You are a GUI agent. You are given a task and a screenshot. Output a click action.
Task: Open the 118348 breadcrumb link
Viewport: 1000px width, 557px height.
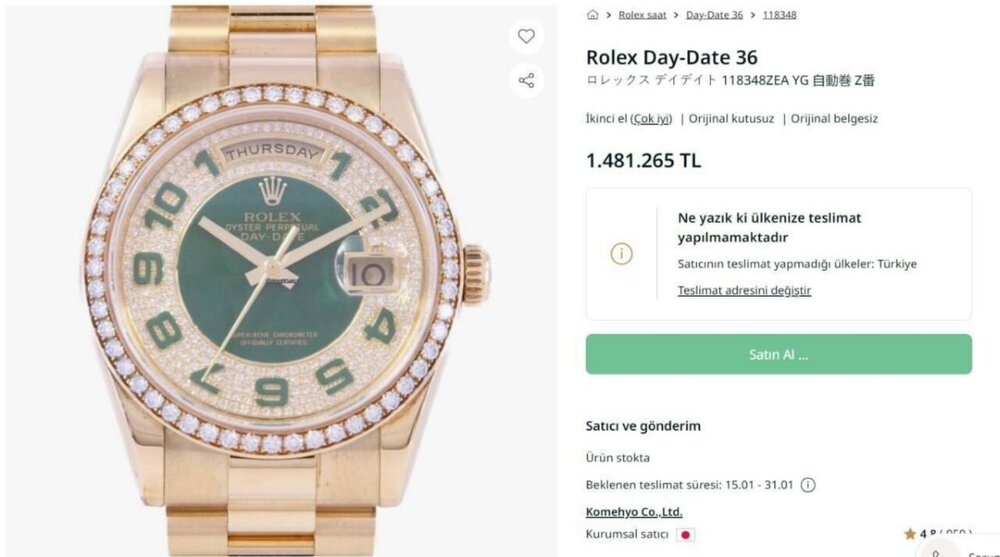(x=779, y=15)
